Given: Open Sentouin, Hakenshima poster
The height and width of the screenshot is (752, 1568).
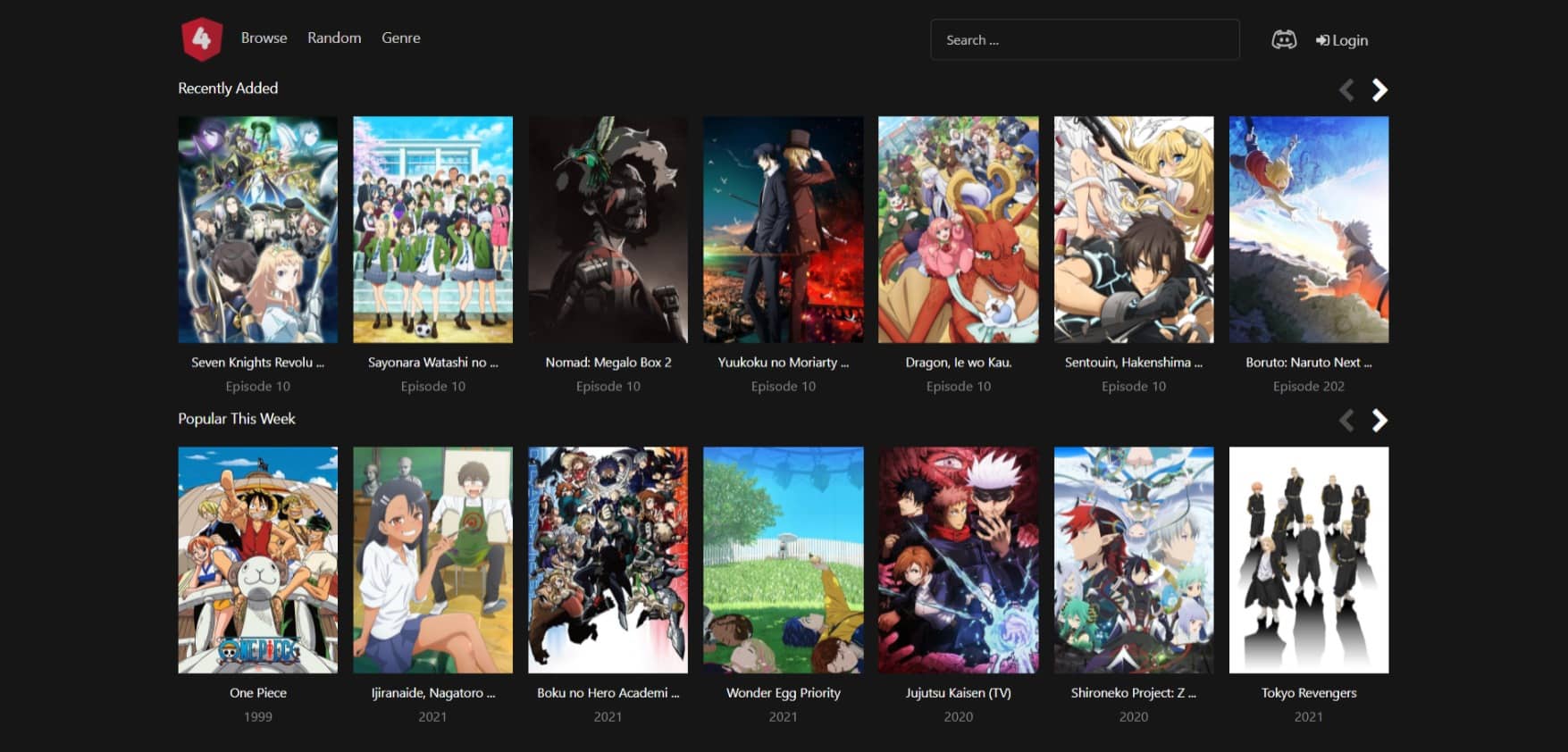Looking at the screenshot, I should [x=1134, y=230].
